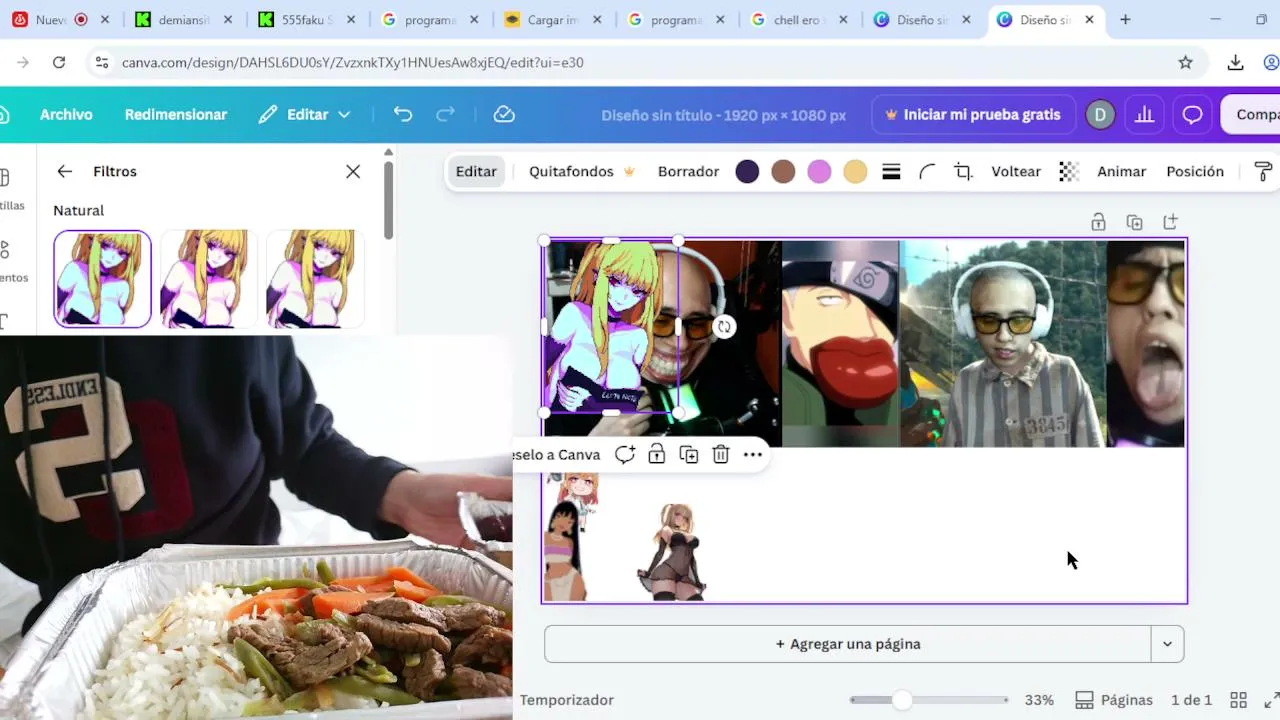
Task: Select the Kakashi anime image on canvas
Action: click(x=841, y=343)
